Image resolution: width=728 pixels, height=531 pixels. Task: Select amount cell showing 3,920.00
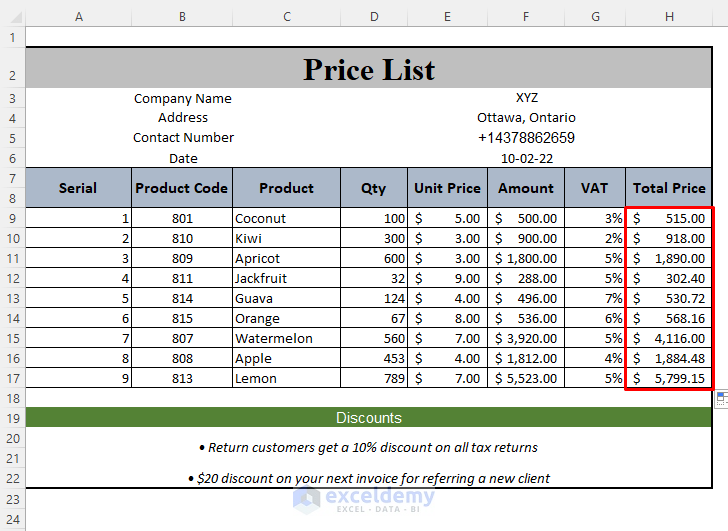526,339
